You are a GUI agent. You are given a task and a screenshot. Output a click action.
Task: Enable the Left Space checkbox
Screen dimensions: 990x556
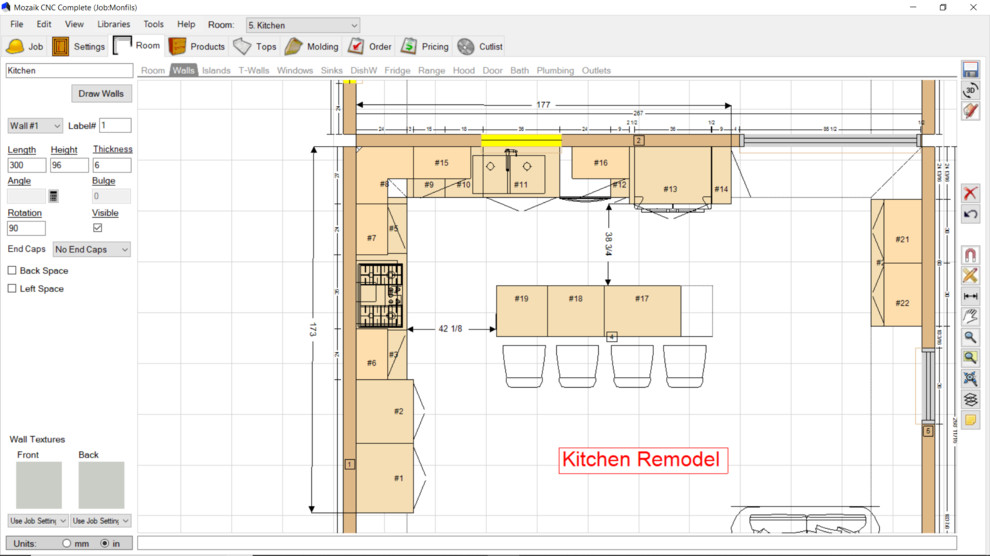(x=12, y=288)
